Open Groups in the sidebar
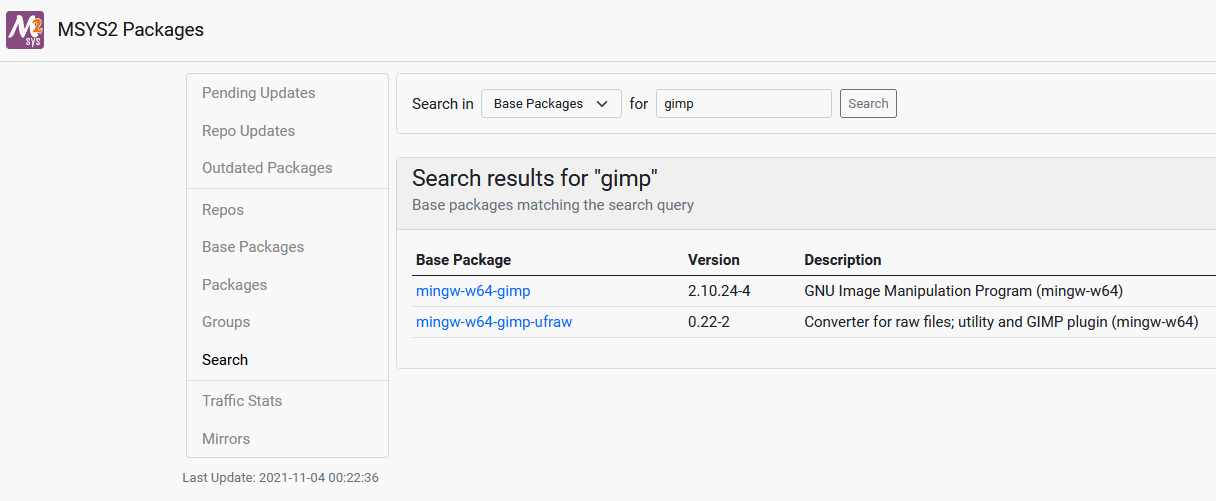This screenshot has height=501, width=1216. tap(226, 322)
